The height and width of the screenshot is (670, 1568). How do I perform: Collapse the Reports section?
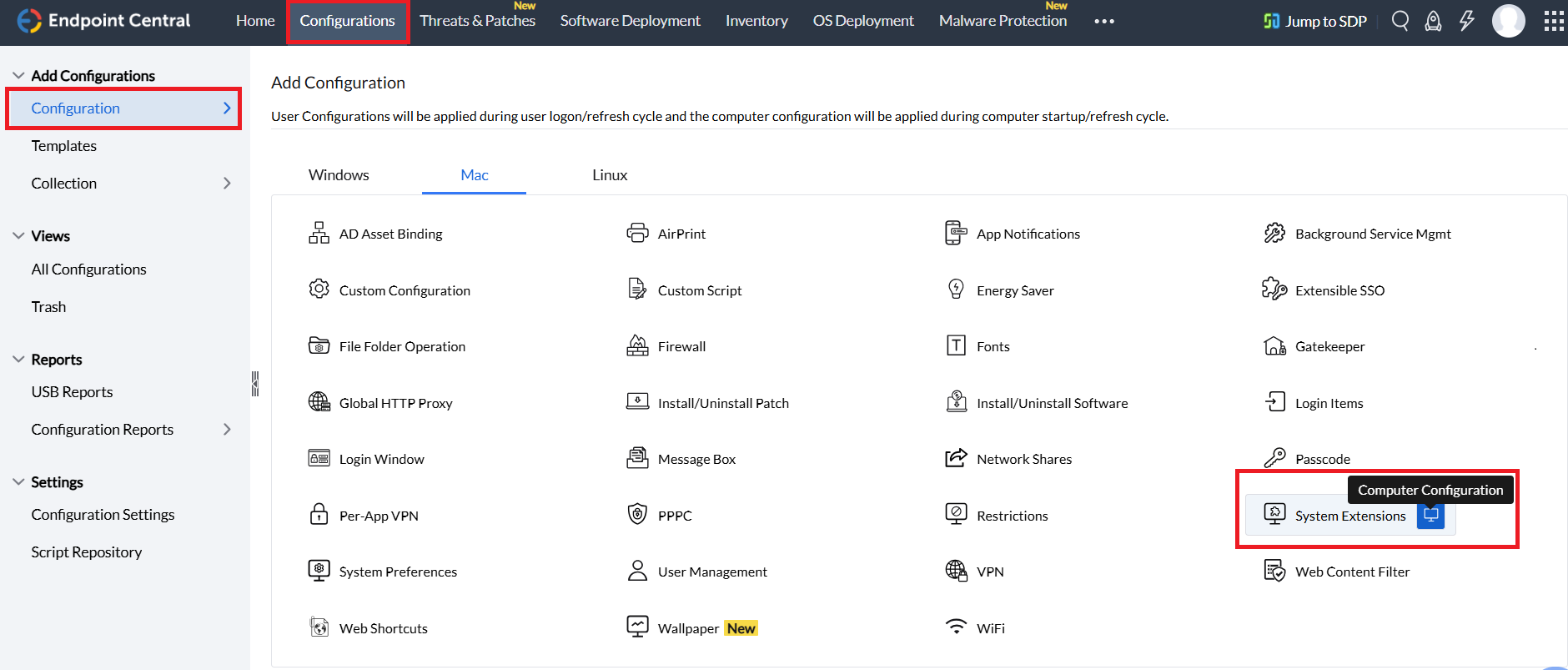pos(18,359)
